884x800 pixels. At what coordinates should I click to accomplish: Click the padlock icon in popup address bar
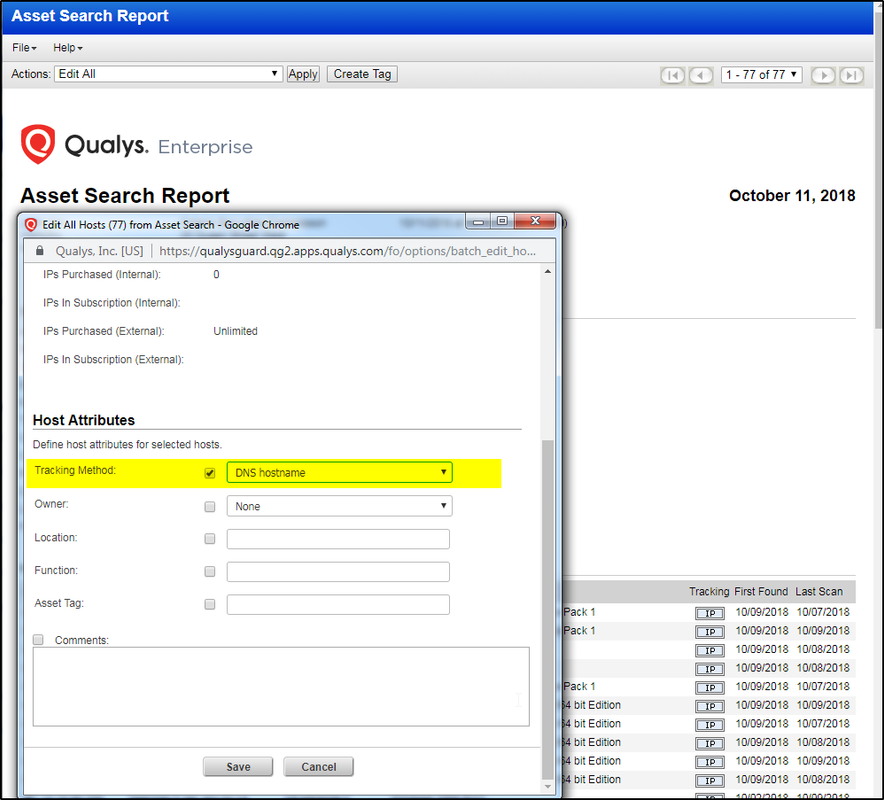[39, 250]
